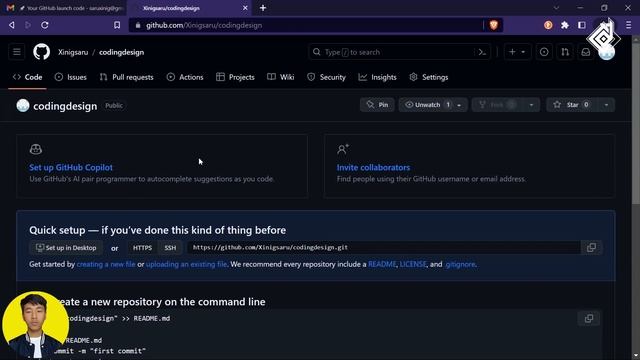Open the Invite collaborators link
Screen dimensions: 640x360
373,167
